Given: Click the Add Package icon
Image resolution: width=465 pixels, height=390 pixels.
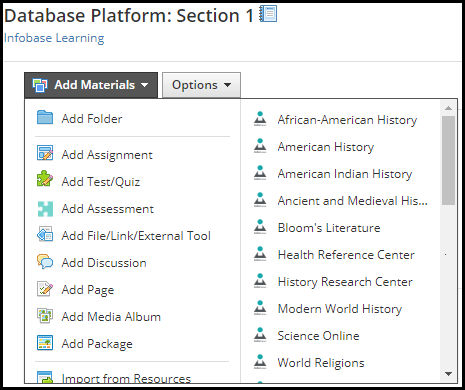Looking at the screenshot, I should [45, 343].
